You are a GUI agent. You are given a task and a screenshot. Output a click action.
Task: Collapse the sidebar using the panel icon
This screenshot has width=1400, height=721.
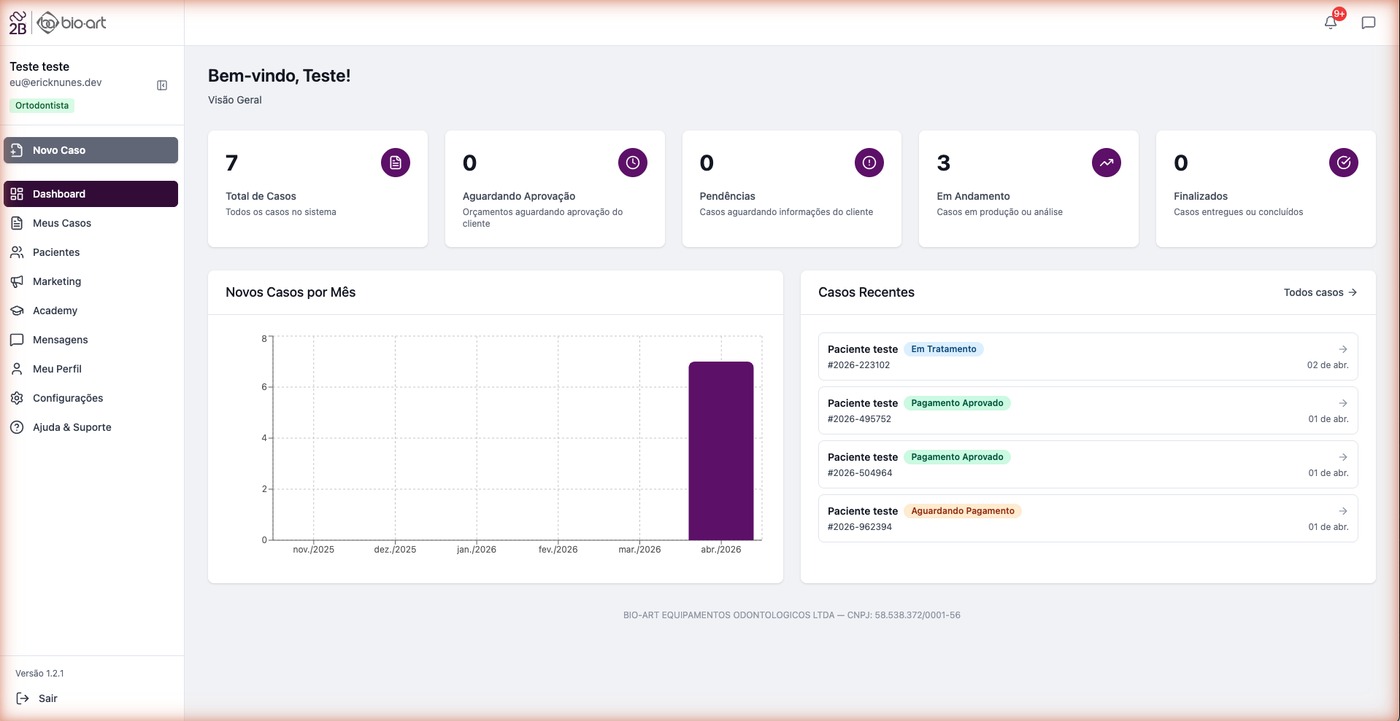[162, 86]
